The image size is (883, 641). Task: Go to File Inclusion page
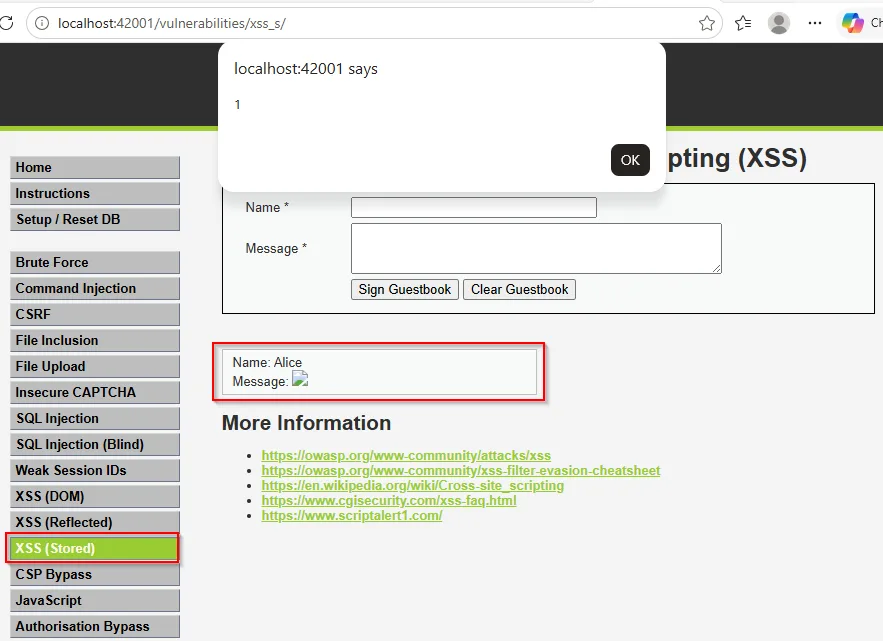pyautogui.click(x=95, y=340)
